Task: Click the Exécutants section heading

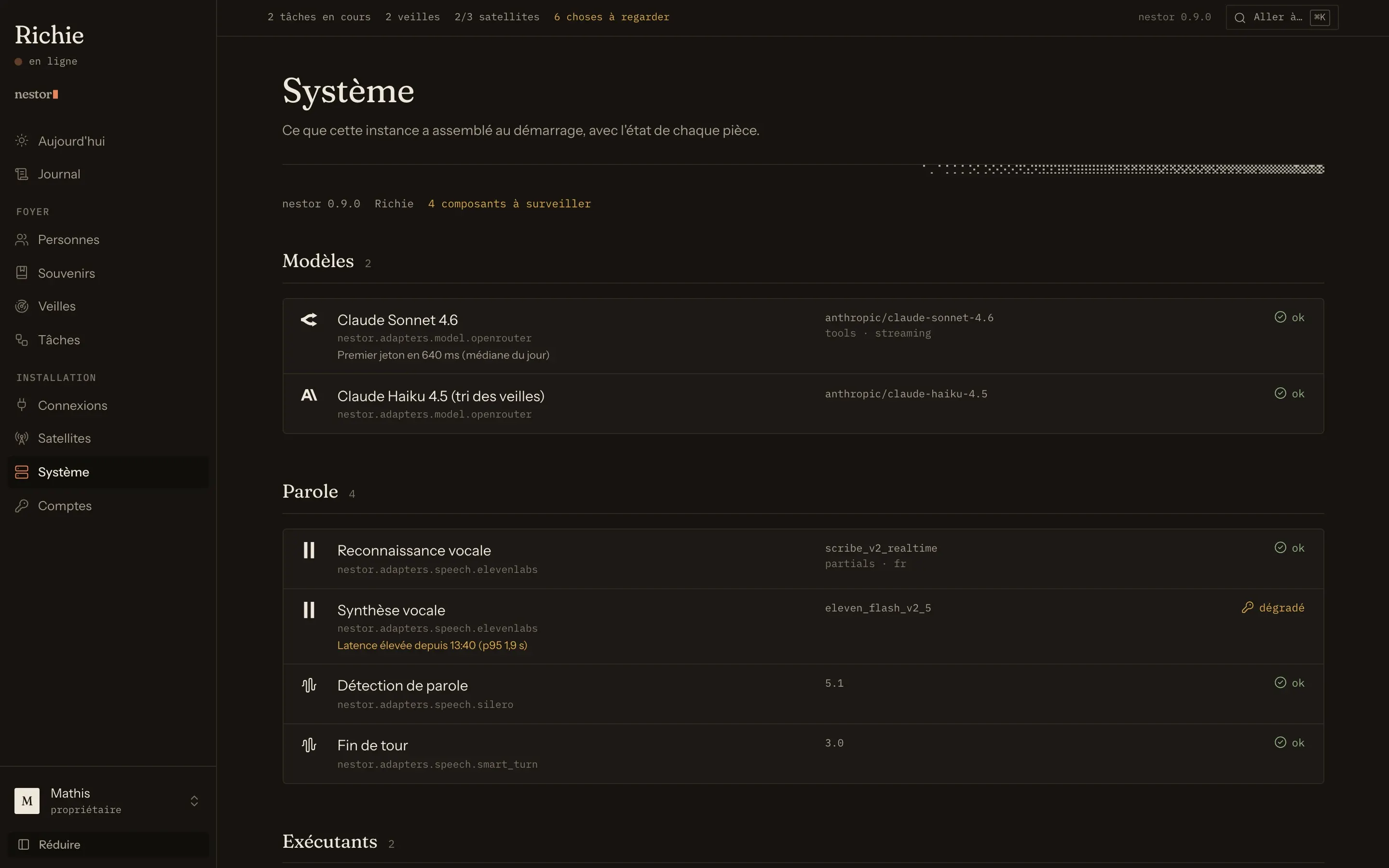Action: 330,841
